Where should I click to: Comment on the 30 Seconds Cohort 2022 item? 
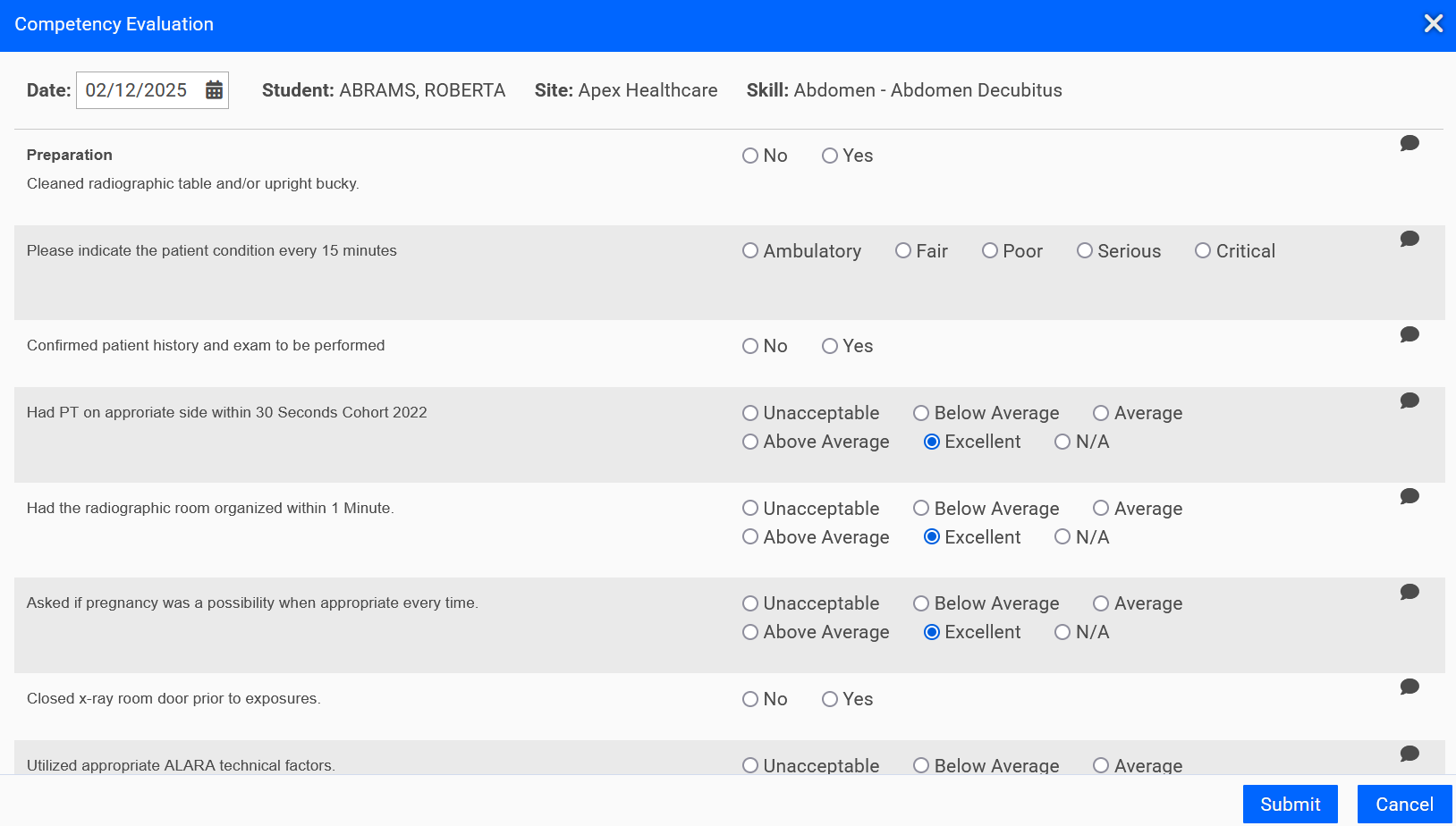[1409, 401]
